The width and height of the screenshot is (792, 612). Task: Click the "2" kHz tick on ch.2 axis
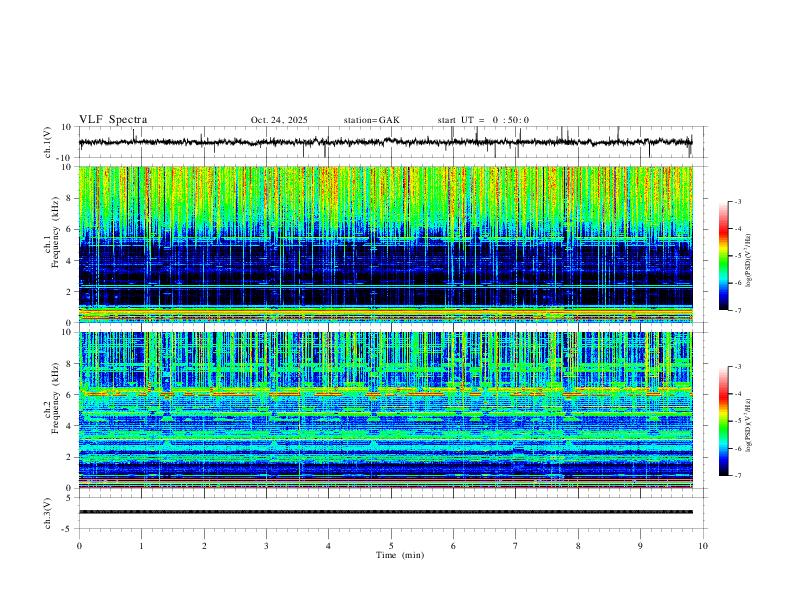(x=69, y=457)
